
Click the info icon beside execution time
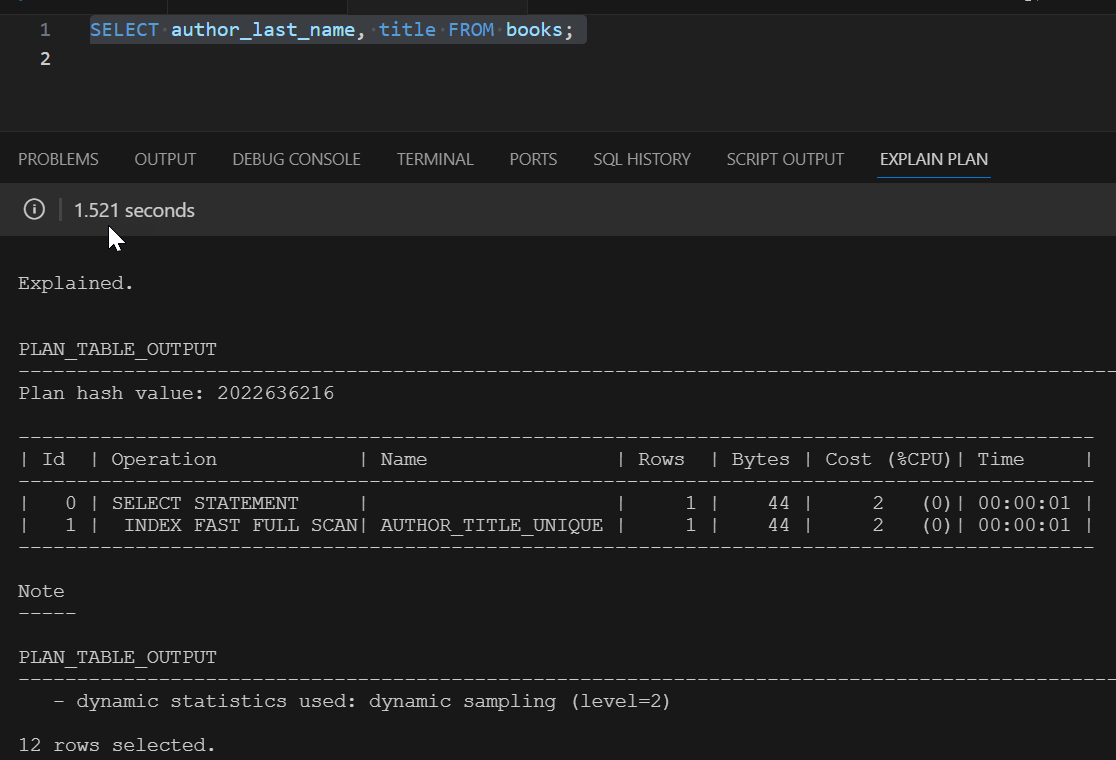point(34,209)
